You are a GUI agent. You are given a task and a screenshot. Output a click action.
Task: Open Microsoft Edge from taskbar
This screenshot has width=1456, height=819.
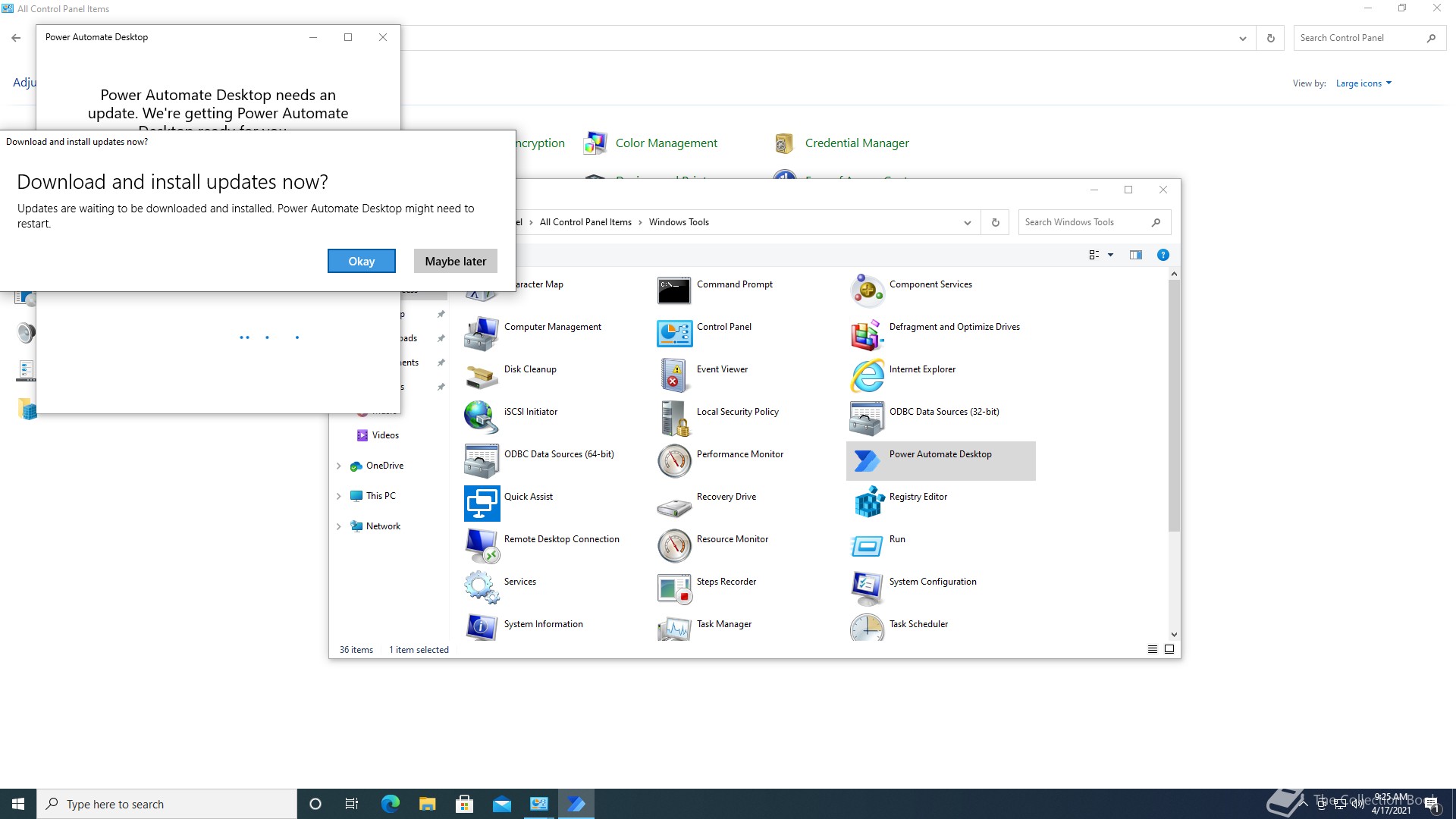tap(391, 804)
